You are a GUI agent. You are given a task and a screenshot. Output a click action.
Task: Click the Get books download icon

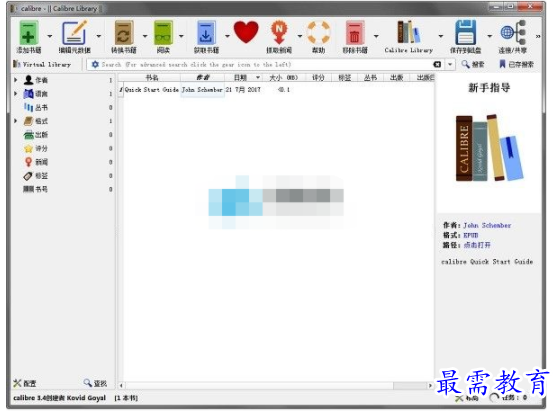click(206, 33)
